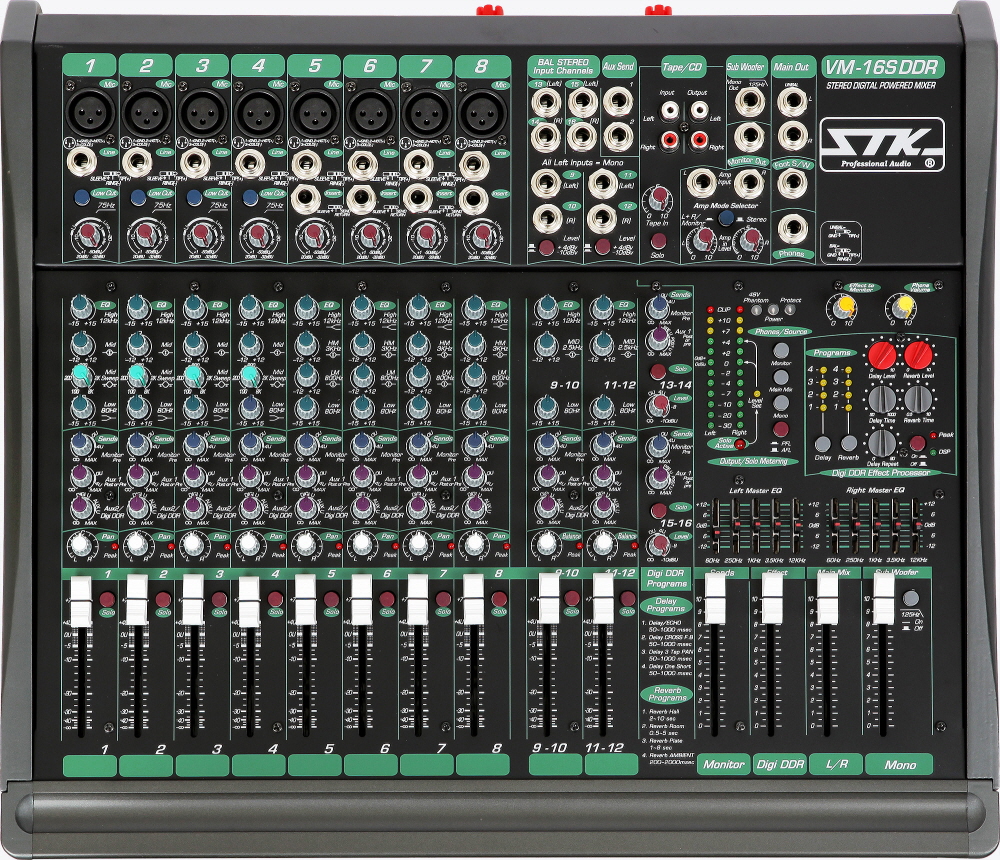
Task: Turn the red Delay Level knob
Action: pyautogui.click(x=882, y=354)
